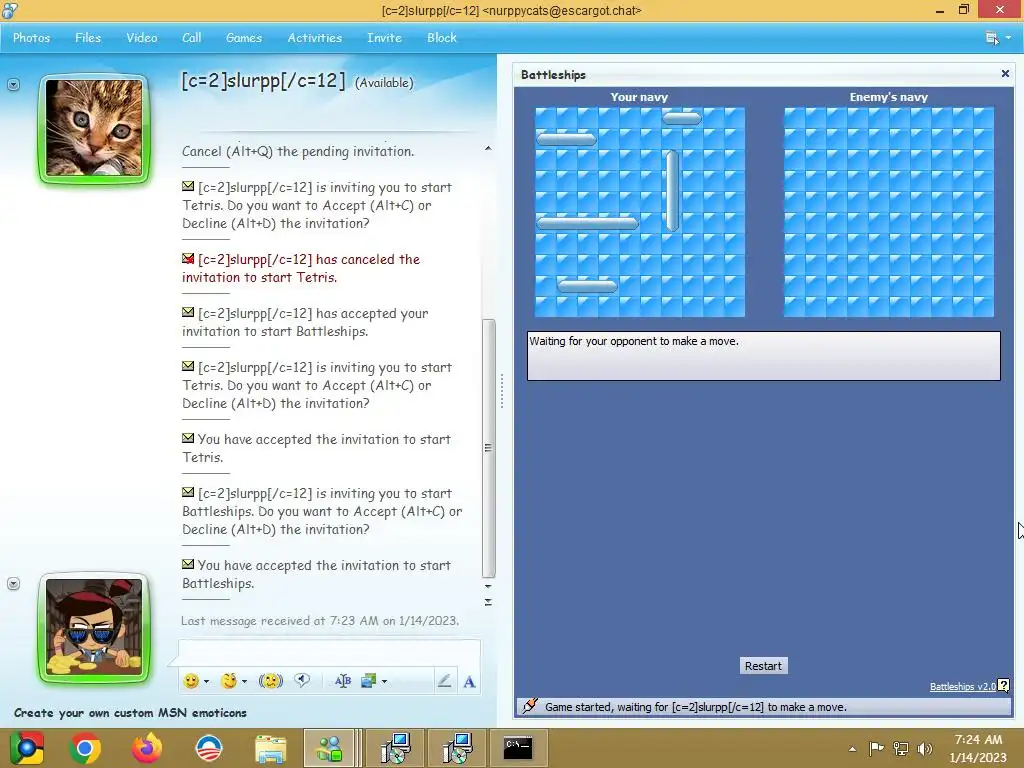Send a nudge with the shaking smiley
Viewport: 1024px width, 768px height.
[x=270, y=681]
